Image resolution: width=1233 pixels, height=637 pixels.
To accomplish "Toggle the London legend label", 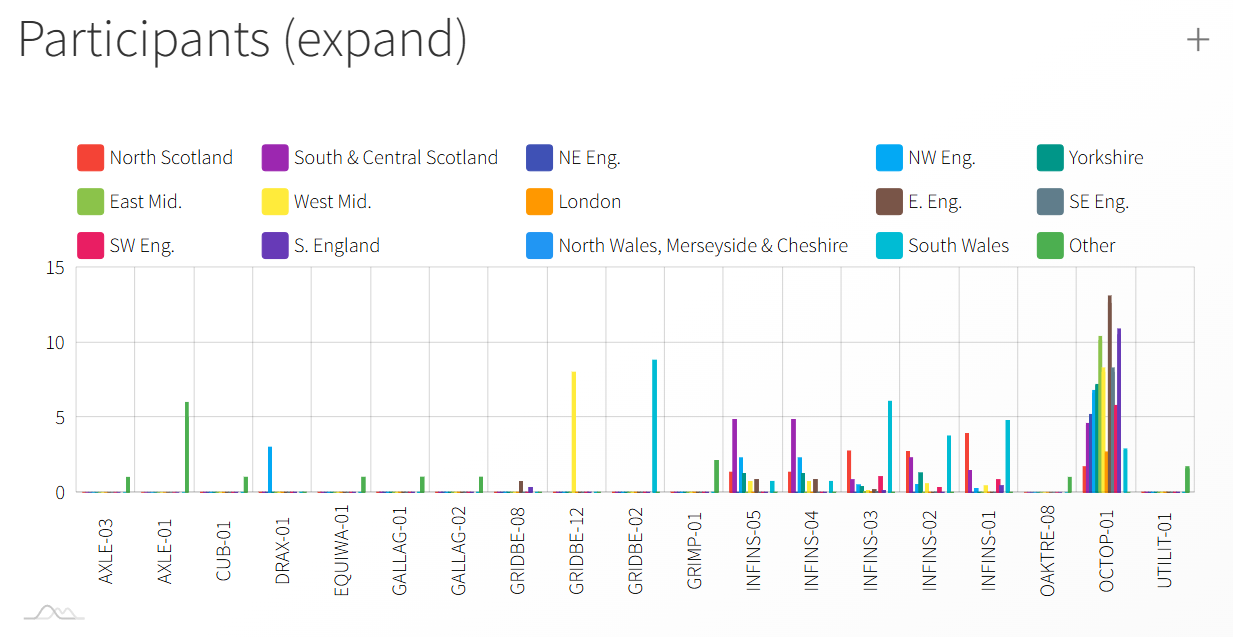I will pyautogui.click(x=590, y=202).
